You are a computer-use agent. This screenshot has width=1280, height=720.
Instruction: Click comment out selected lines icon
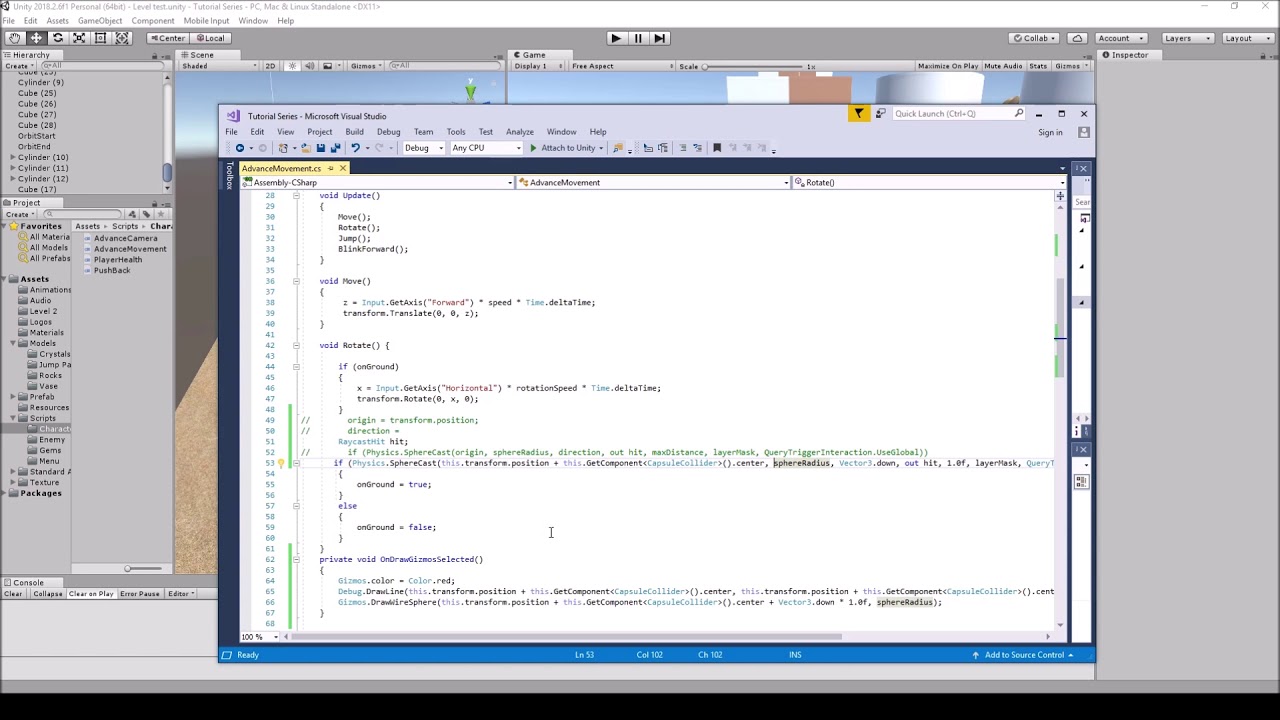[x=682, y=148]
